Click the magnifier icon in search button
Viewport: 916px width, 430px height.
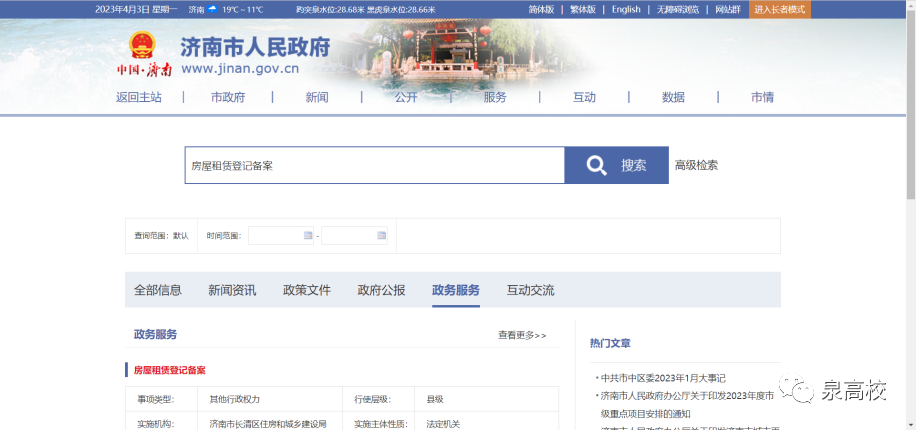tap(597, 165)
